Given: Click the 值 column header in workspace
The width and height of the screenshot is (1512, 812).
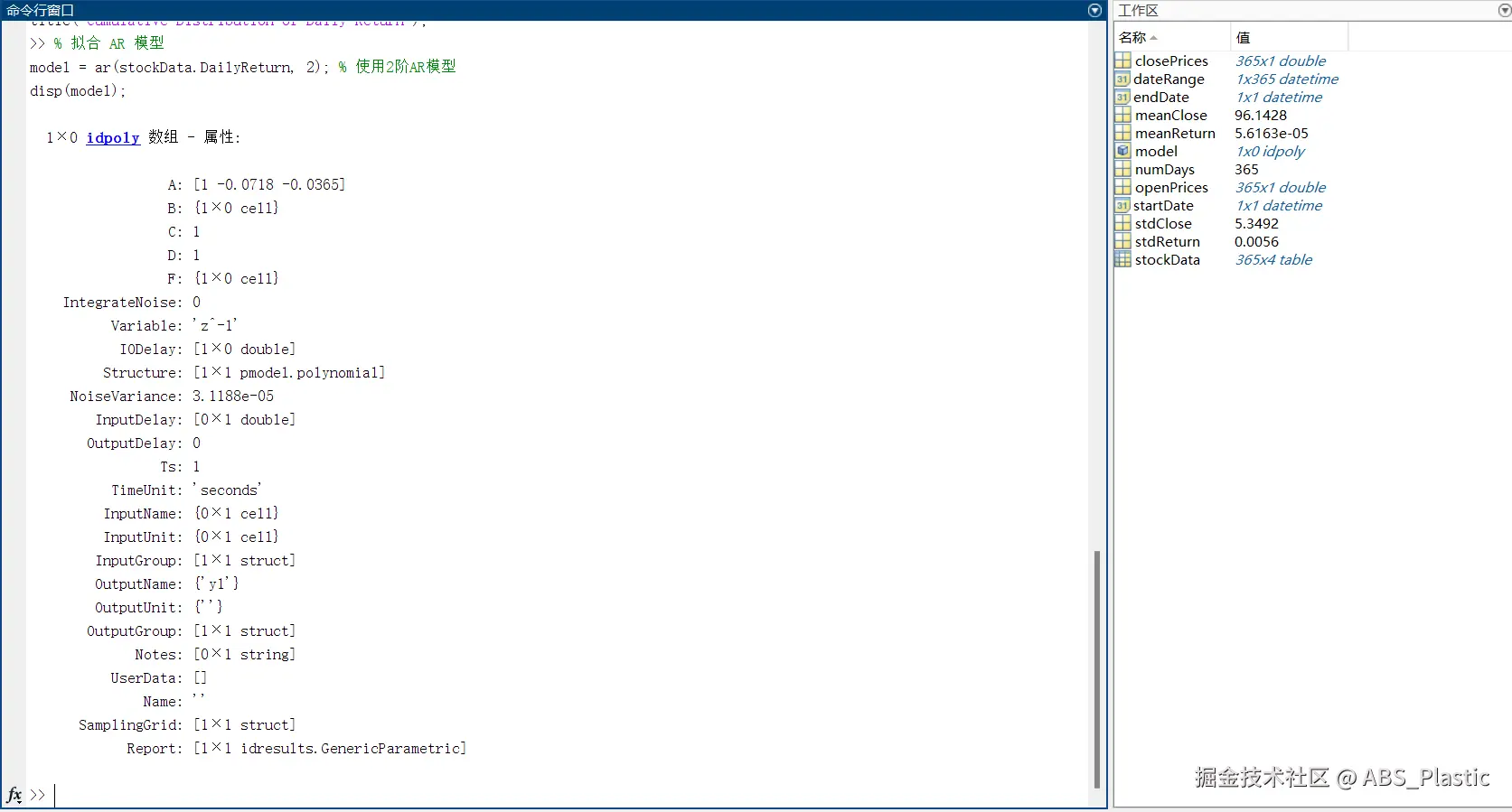Looking at the screenshot, I should [x=1289, y=37].
